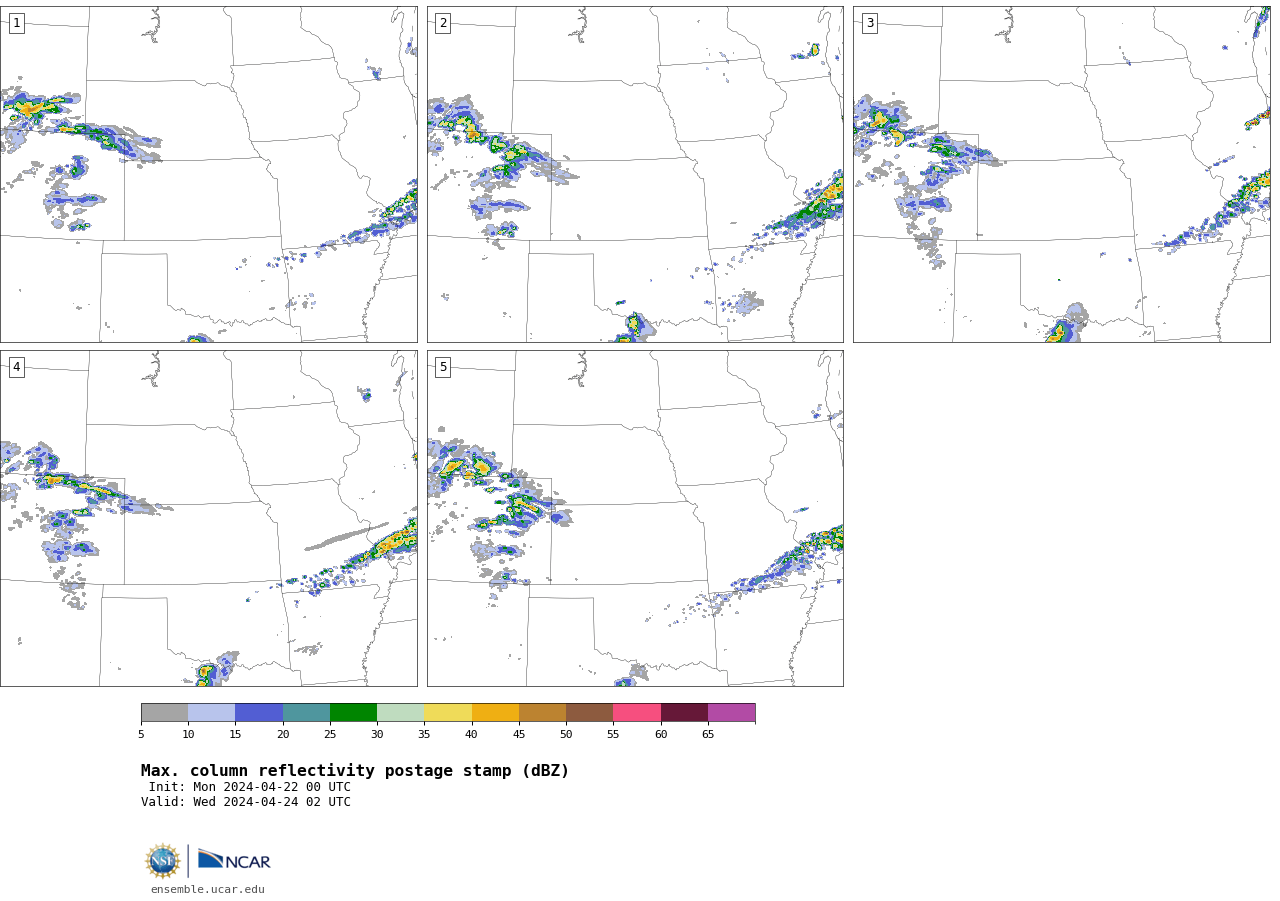Open ensemble member 2 reflectivity map
This screenshot has width=1280, height=901.
[635, 174]
